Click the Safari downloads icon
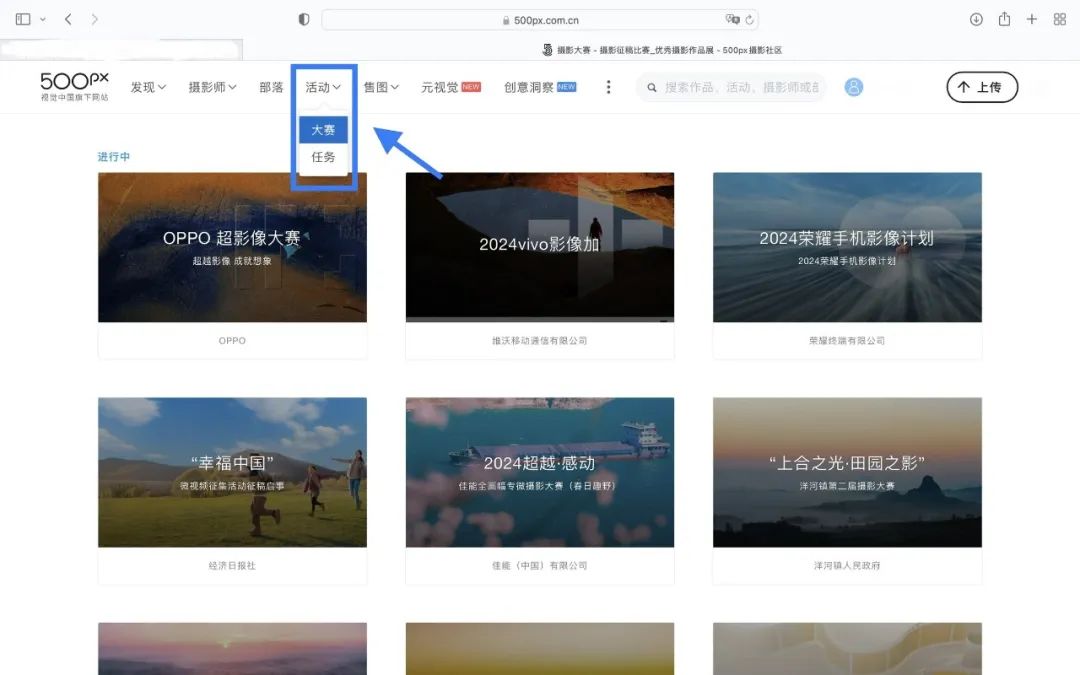The image size is (1080, 675). (x=976, y=19)
